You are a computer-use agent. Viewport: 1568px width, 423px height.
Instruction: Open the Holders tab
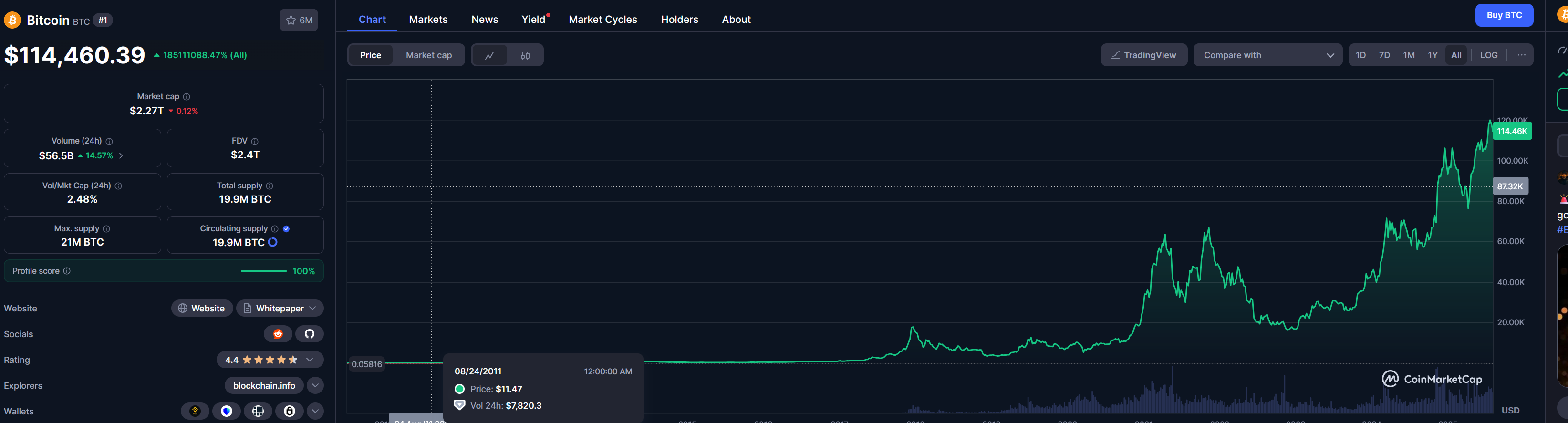pyautogui.click(x=680, y=20)
